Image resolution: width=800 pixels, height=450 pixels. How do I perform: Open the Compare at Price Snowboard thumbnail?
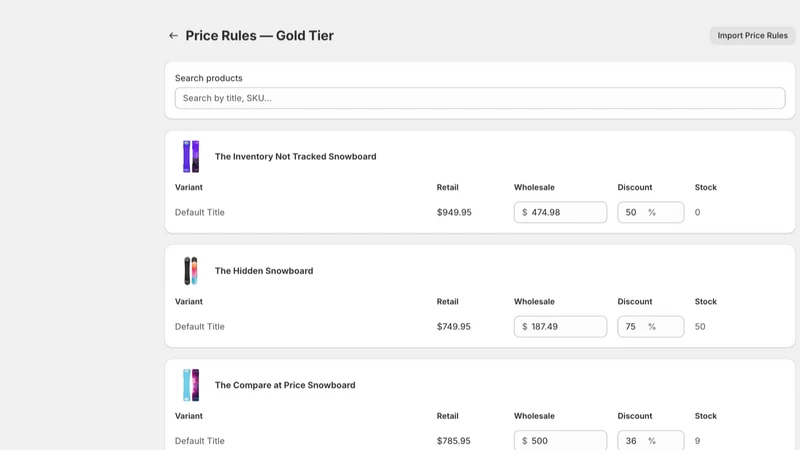coord(191,385)
